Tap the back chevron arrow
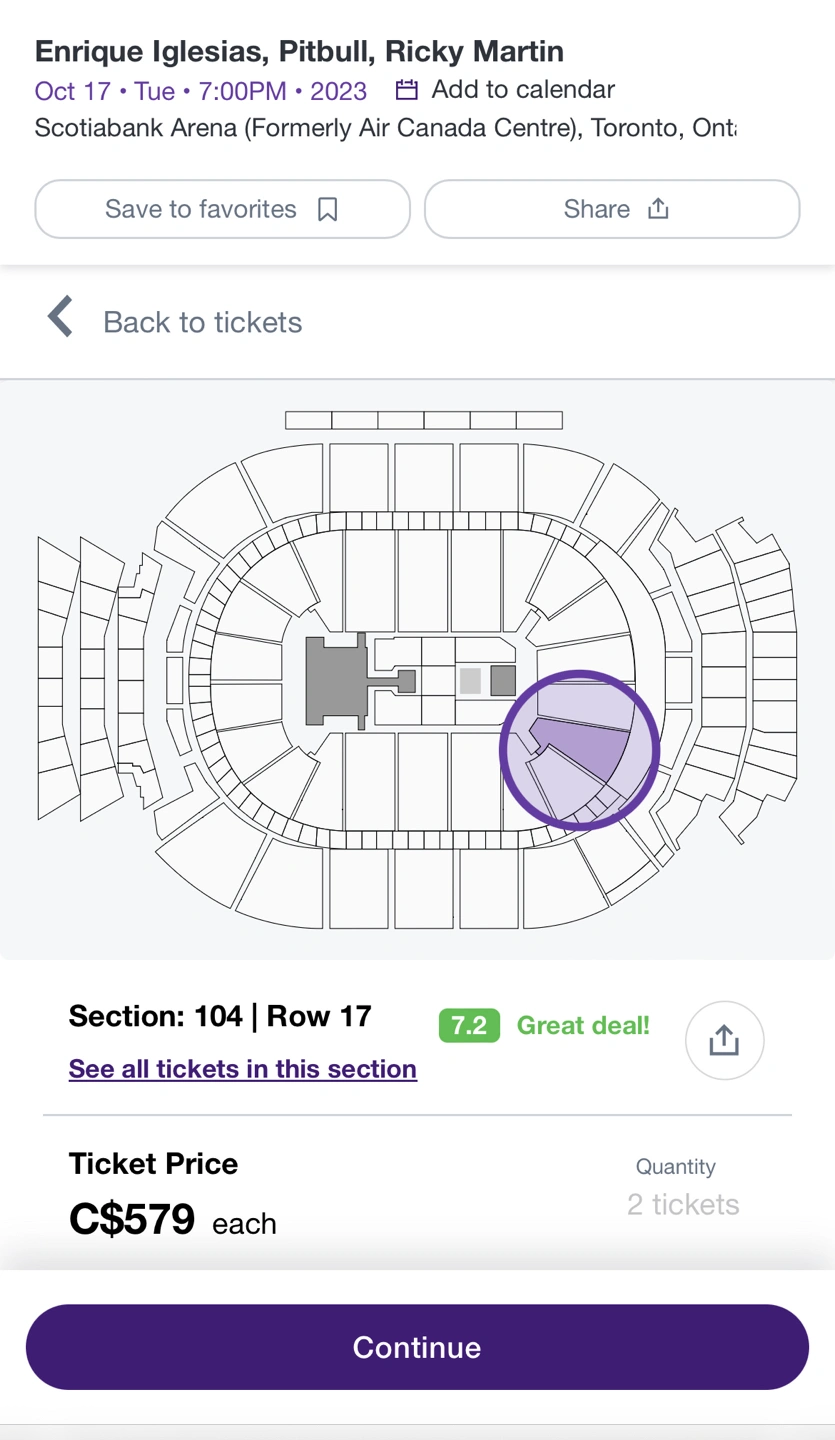Screen dimensions: 835x1440 (x=61, y=317)
